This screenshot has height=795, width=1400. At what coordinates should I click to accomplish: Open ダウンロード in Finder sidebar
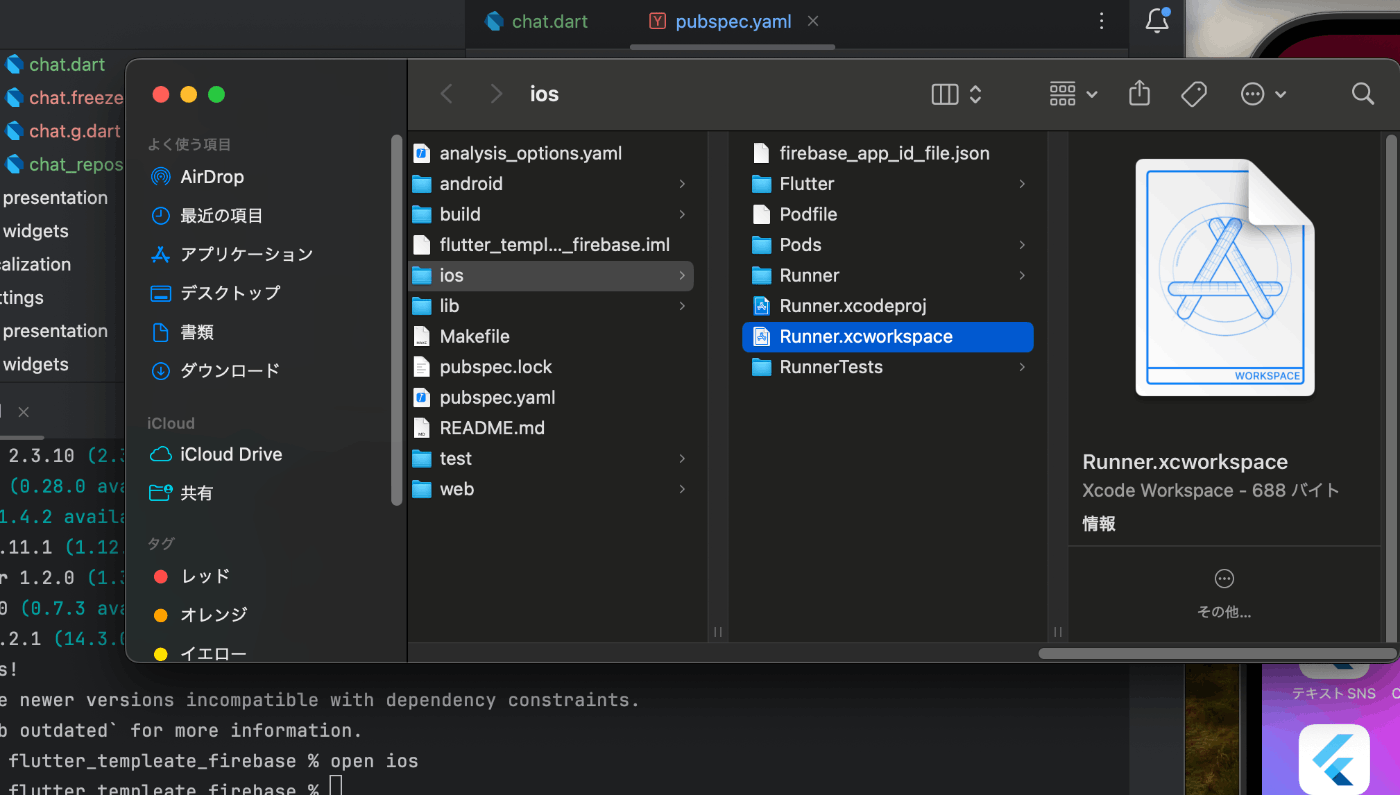214,371
